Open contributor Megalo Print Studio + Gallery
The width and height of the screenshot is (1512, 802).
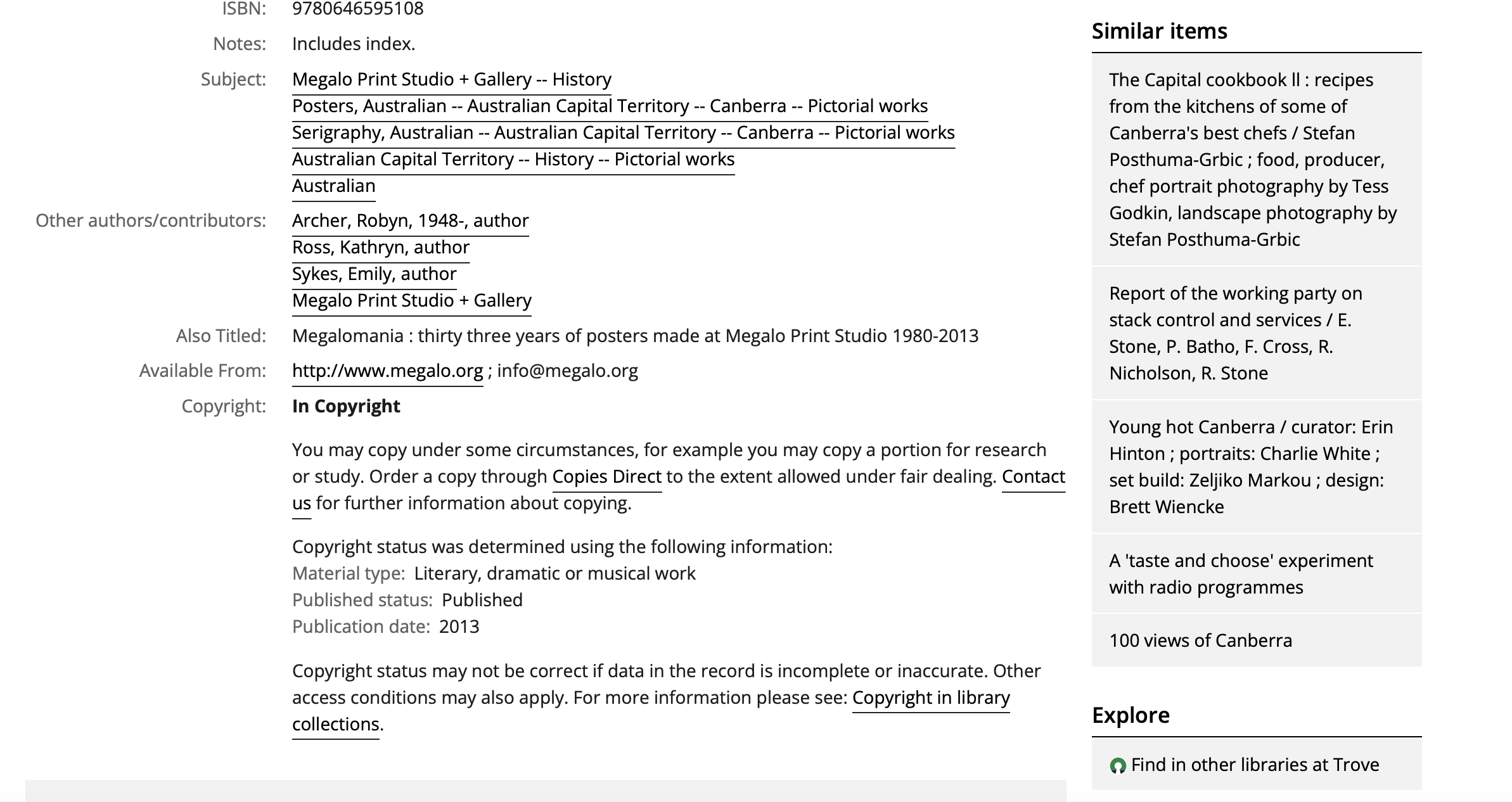(412, 300)
